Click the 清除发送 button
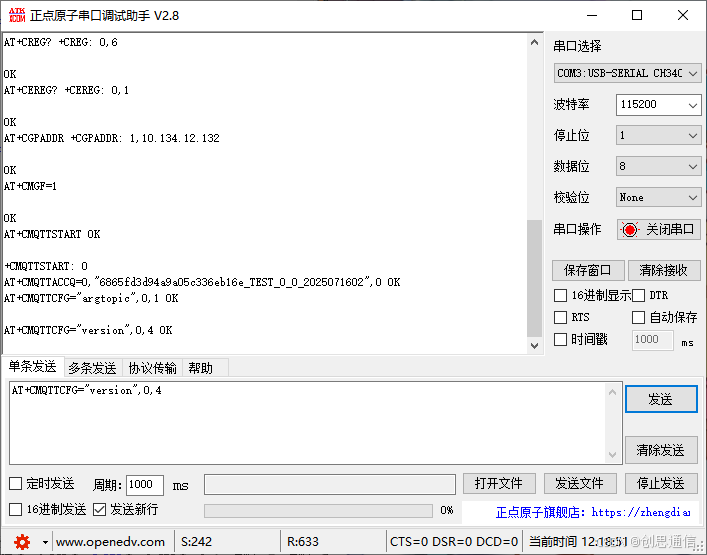The image size is (707, 555). 661,450
